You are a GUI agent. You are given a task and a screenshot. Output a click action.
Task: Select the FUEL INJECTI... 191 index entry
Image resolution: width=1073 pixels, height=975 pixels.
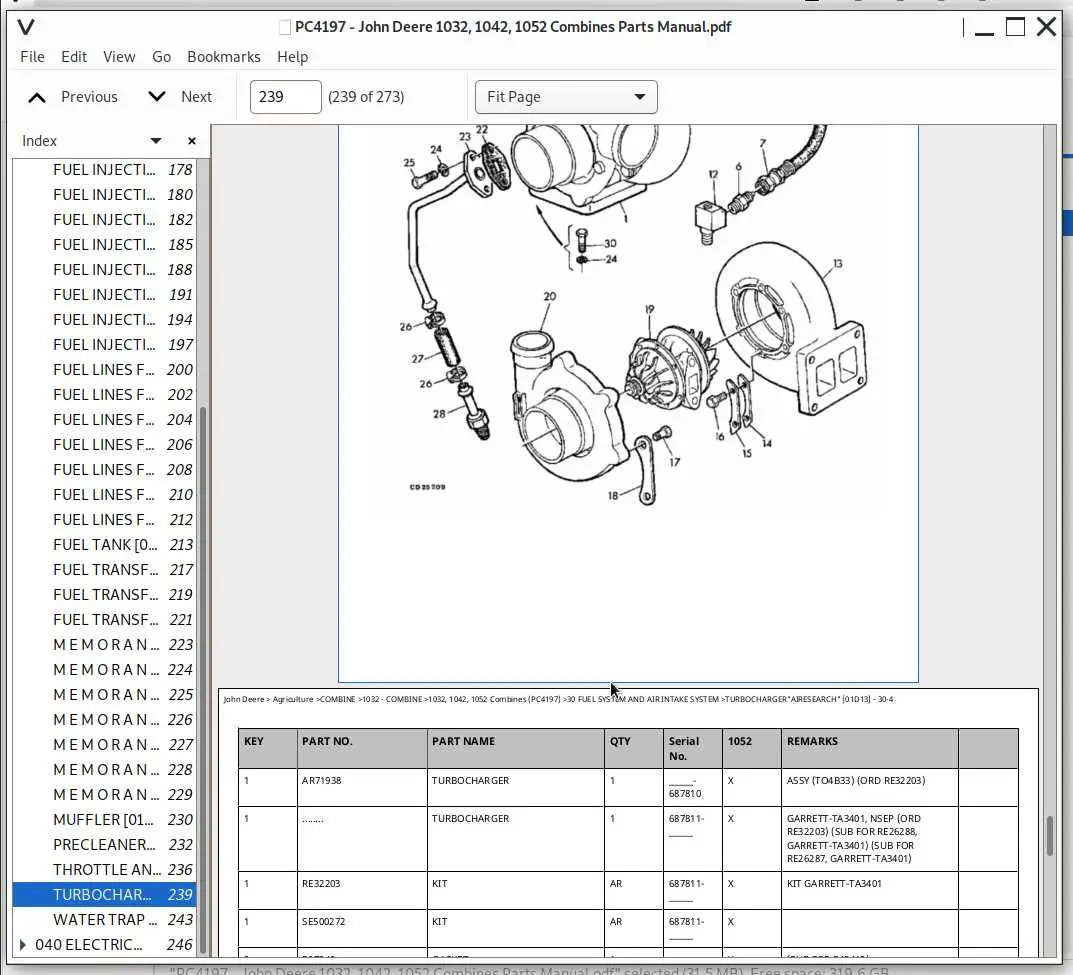pyautogui.click(x=104, y=295)
